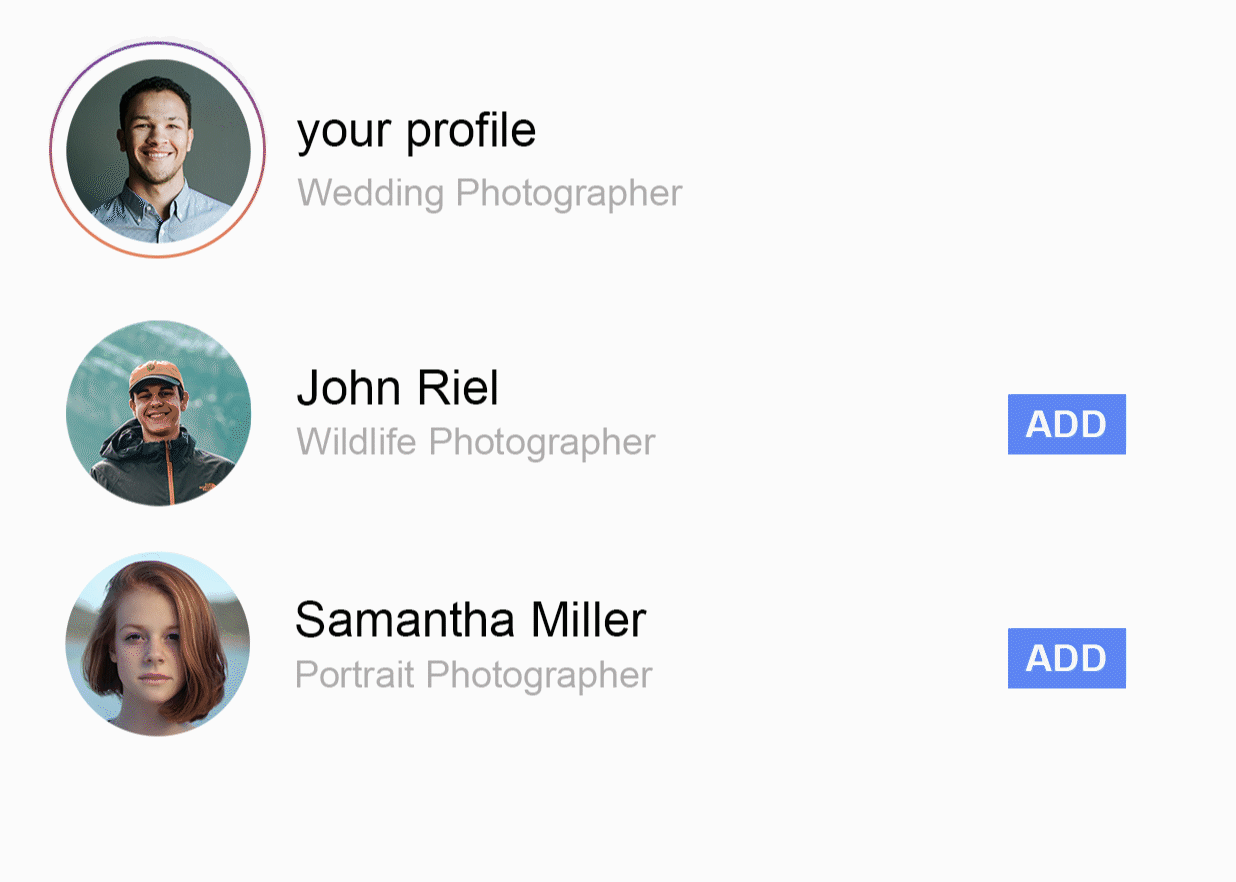Open the Samantha Miller name link
The height and width of the screenshot is (882, 1236).
pos(471,620)
